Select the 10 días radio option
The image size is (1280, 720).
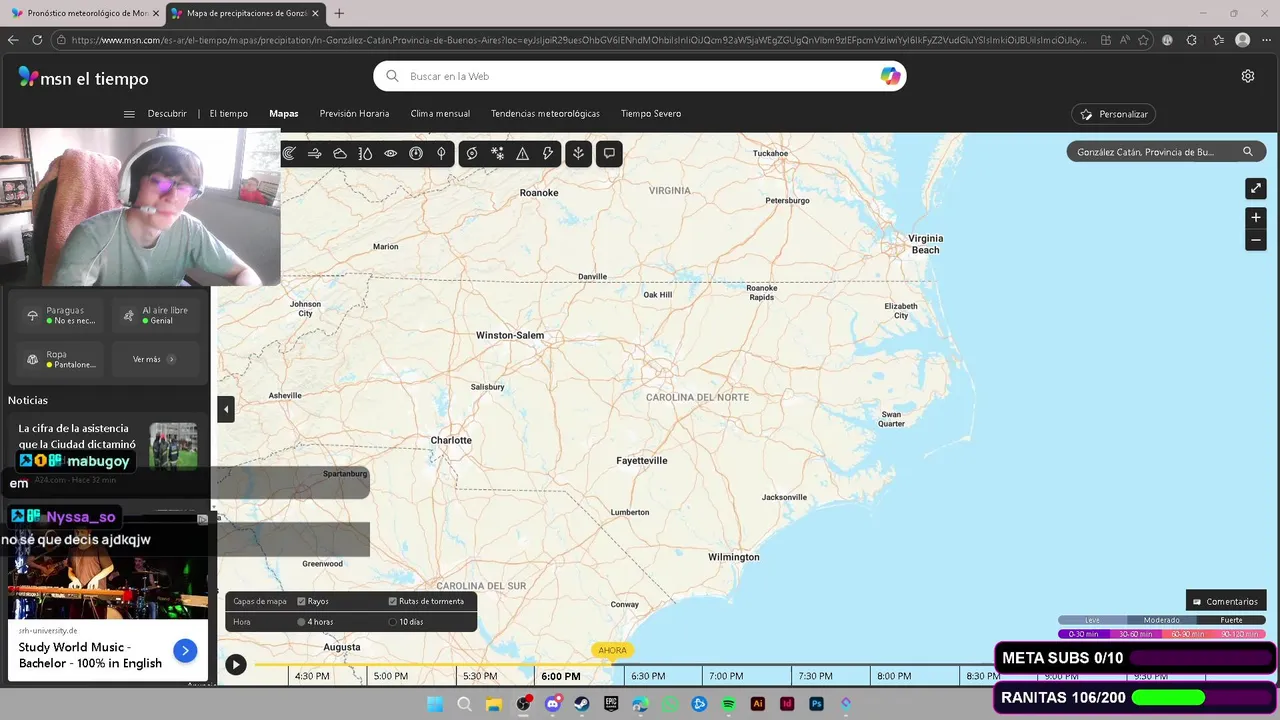[x=393, y=622]
